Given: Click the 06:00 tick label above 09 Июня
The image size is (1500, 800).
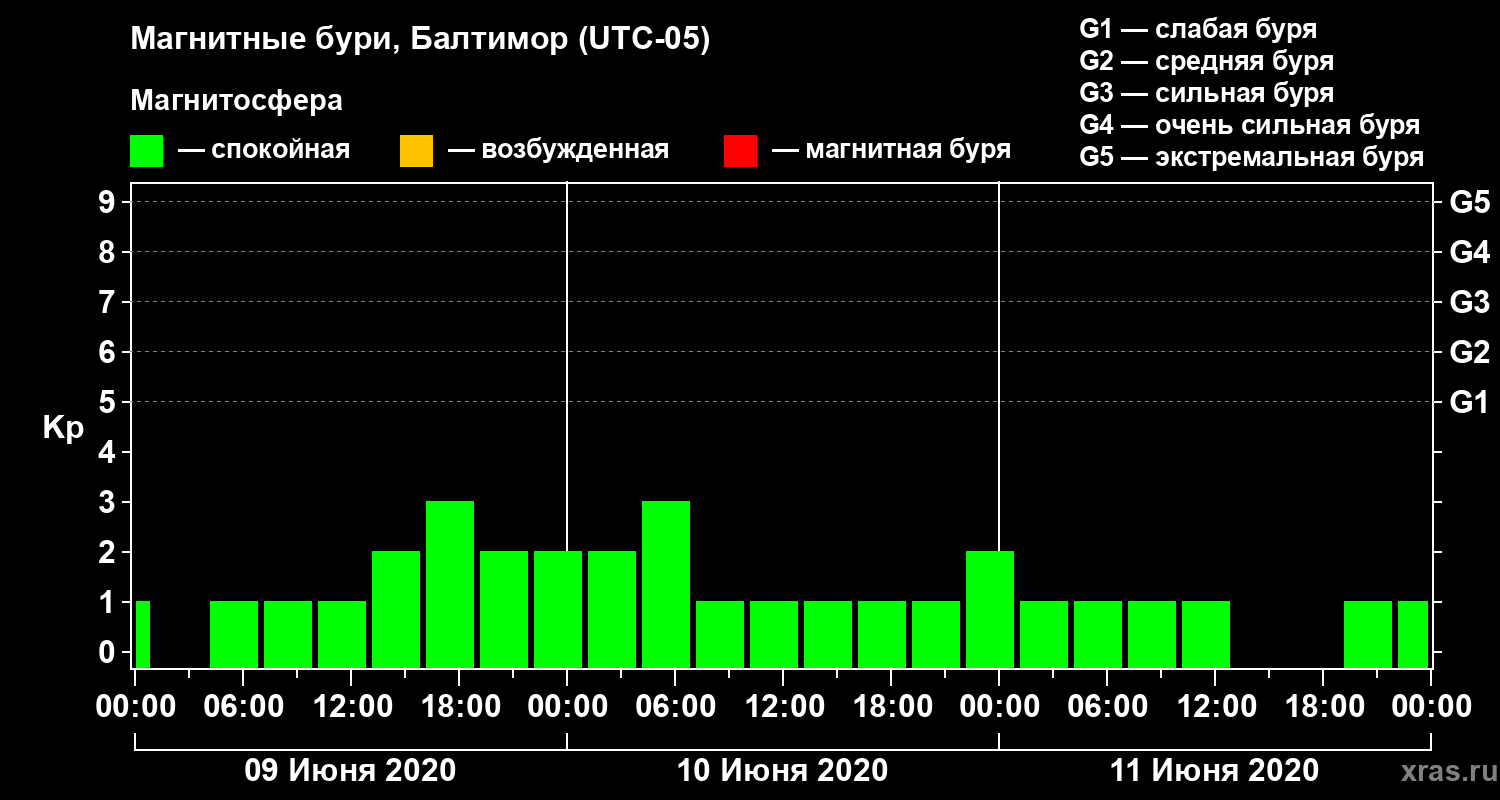Looking at the screenshot, I should tap(243, 706).
